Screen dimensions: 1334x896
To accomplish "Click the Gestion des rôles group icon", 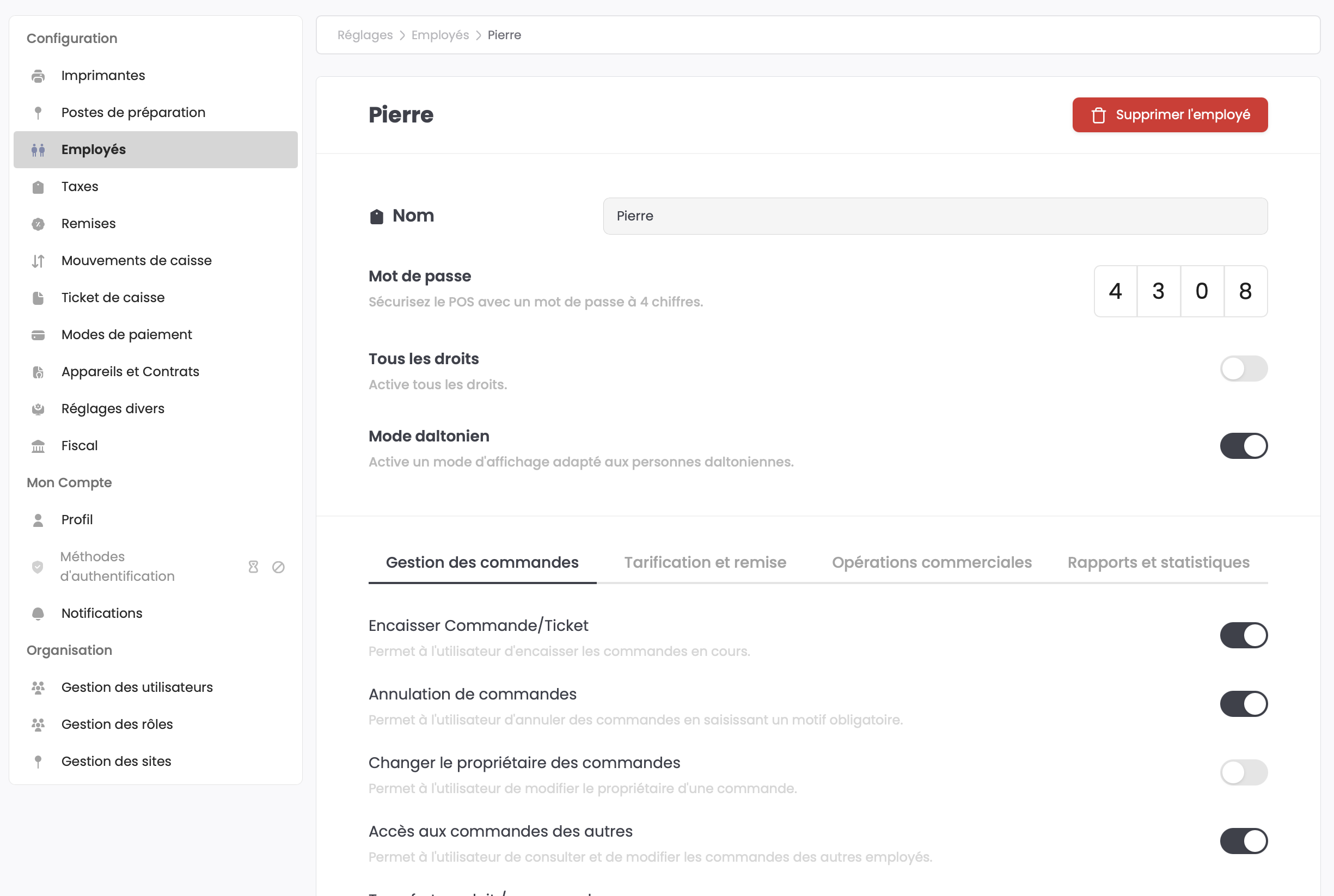I will (38, 725).
